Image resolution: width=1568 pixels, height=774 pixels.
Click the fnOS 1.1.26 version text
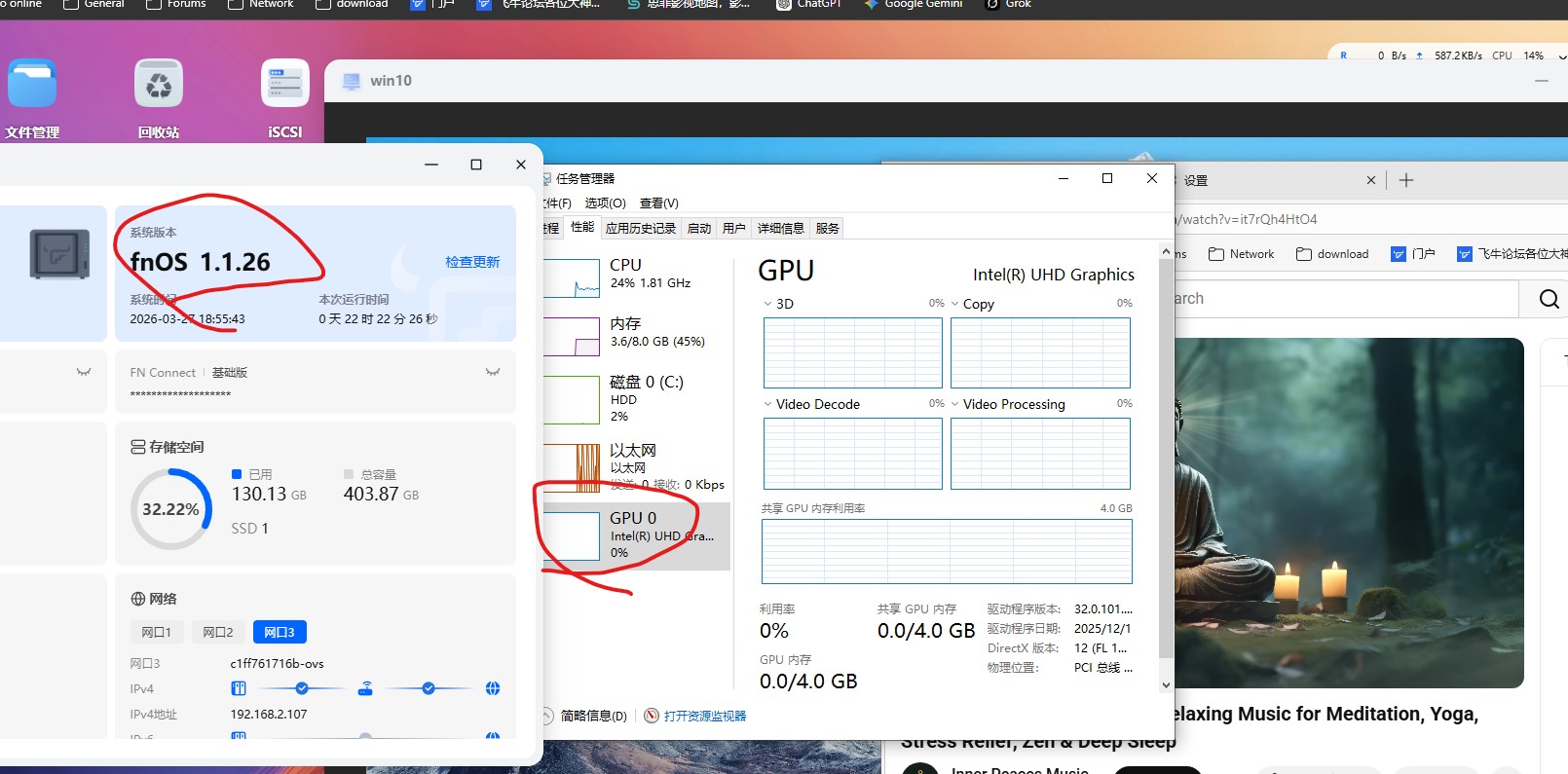(201, 262)
